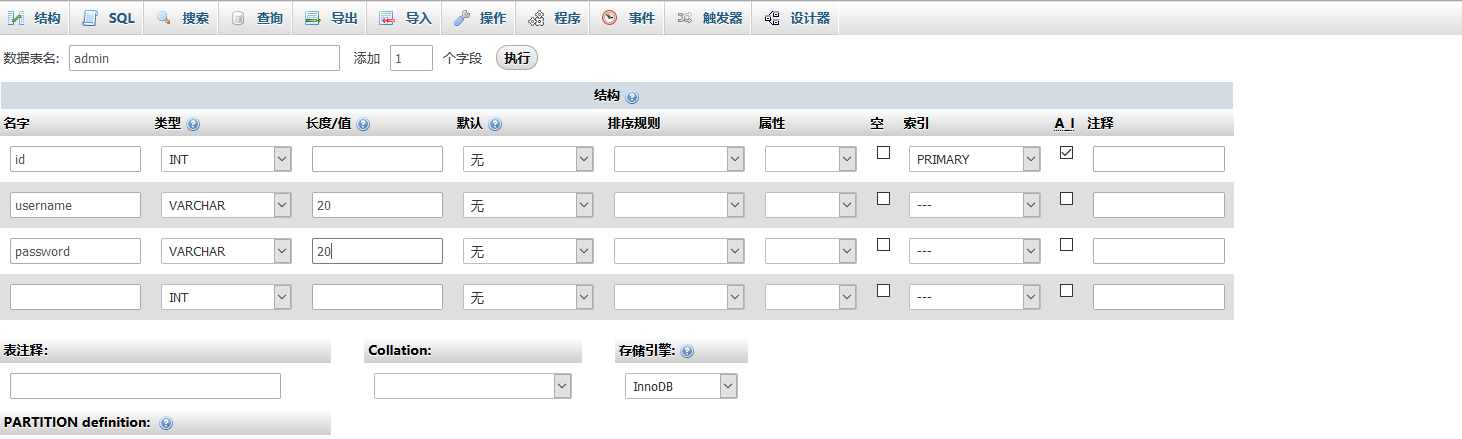Open the 触发器 tab
The image size is (1462, 439).
(709, 18)
